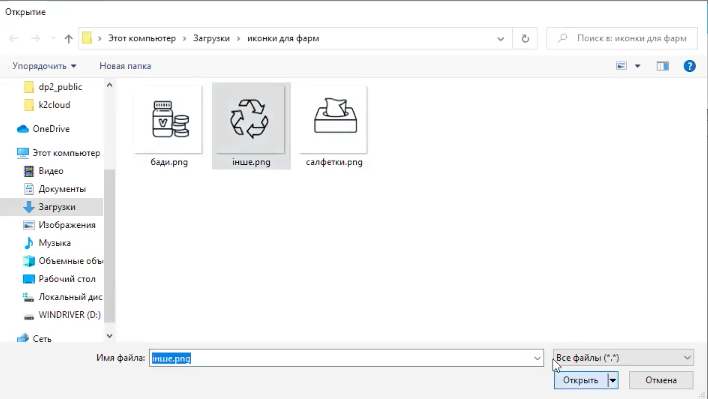
Task: Open the 'Упорядочить' menu
Action: pyautogui.click(x=44, y=66)
